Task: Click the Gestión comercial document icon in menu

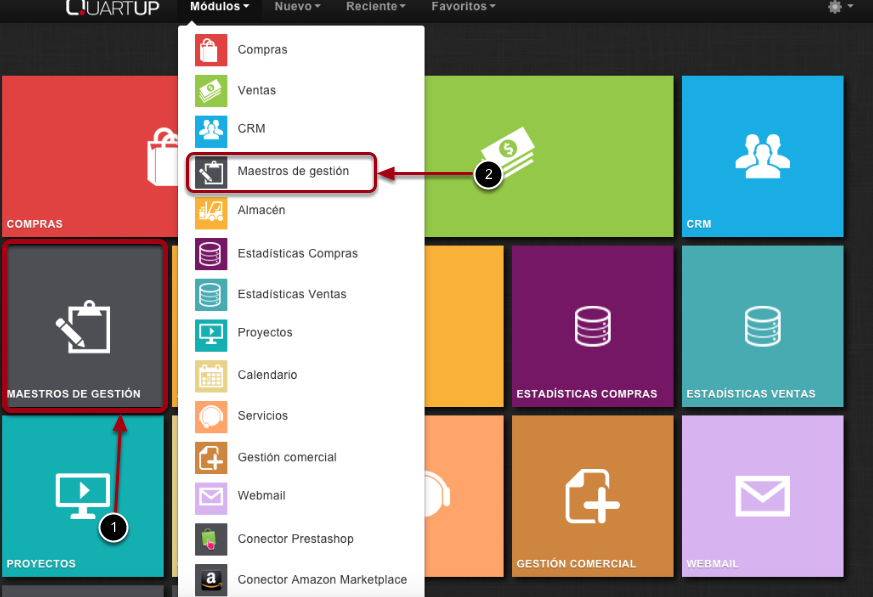Action: (211, 458)
